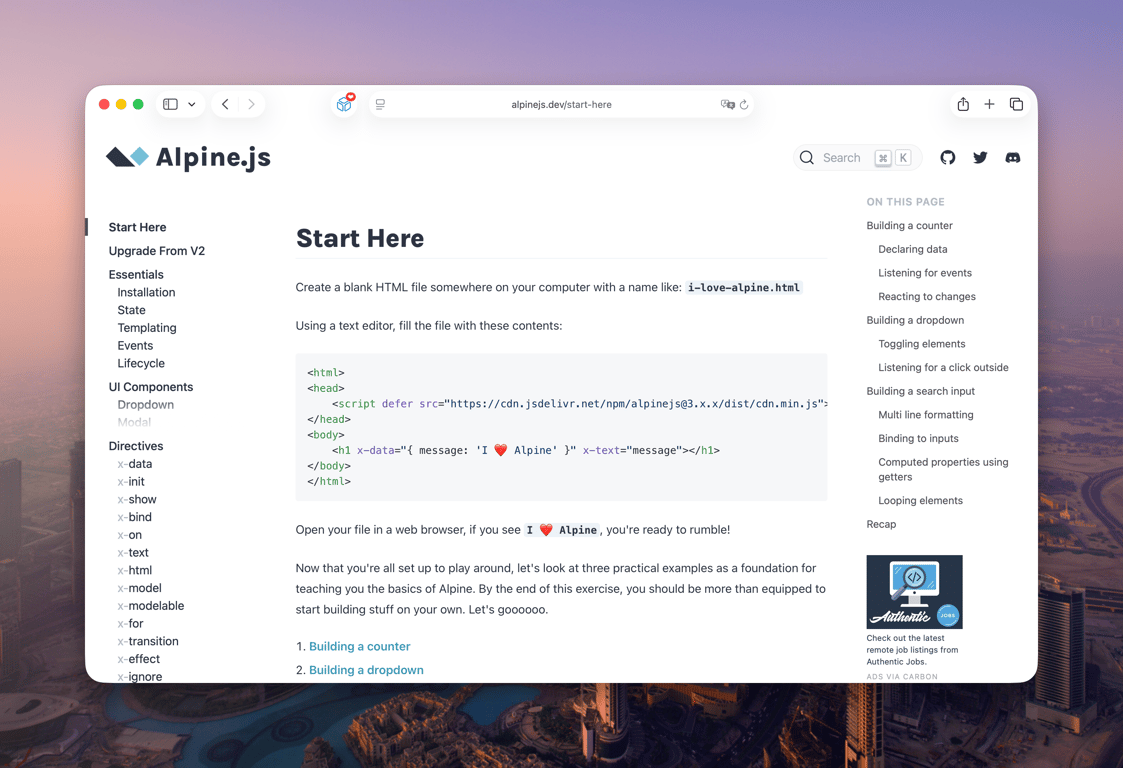Open the x-for directive page

pos(130,623)
